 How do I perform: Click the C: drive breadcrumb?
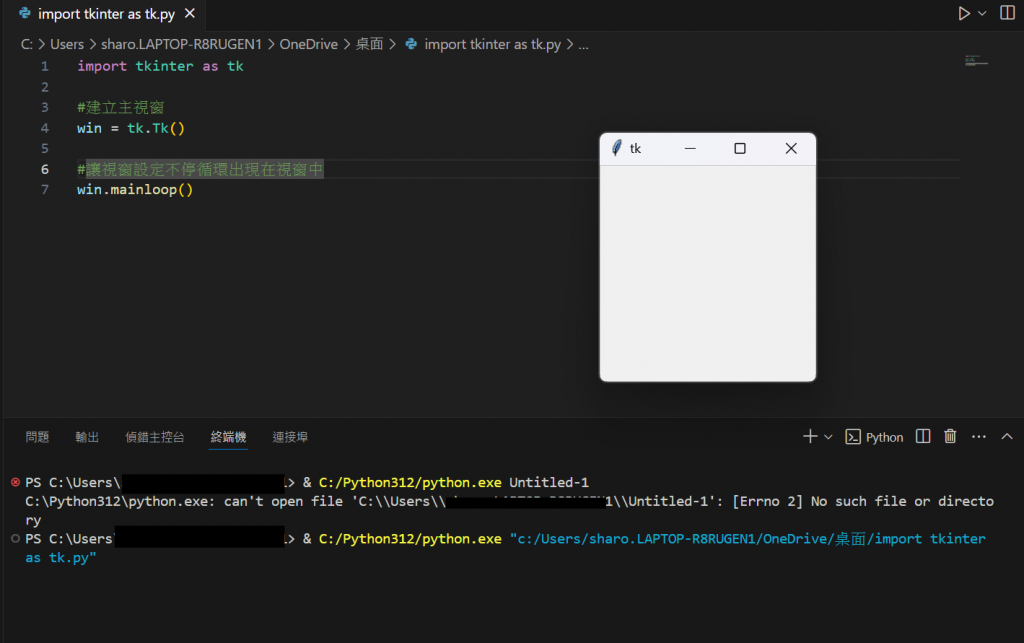(x=27, y=44)
